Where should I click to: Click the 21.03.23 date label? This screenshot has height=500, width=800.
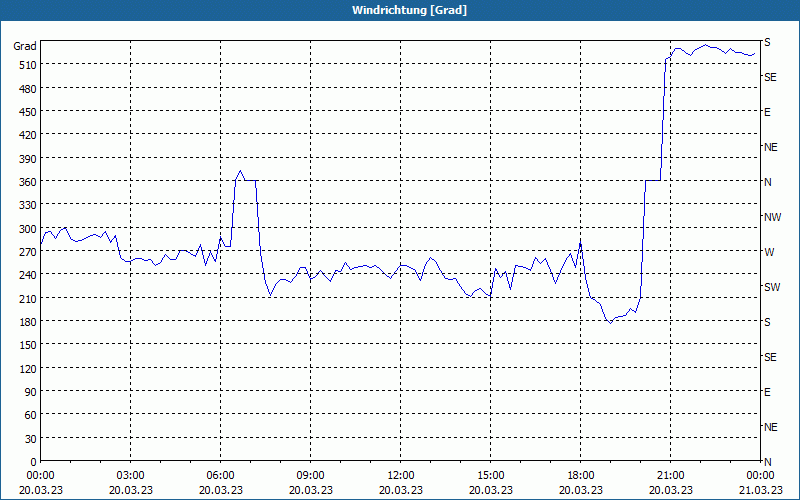click(x=761, y=490)
